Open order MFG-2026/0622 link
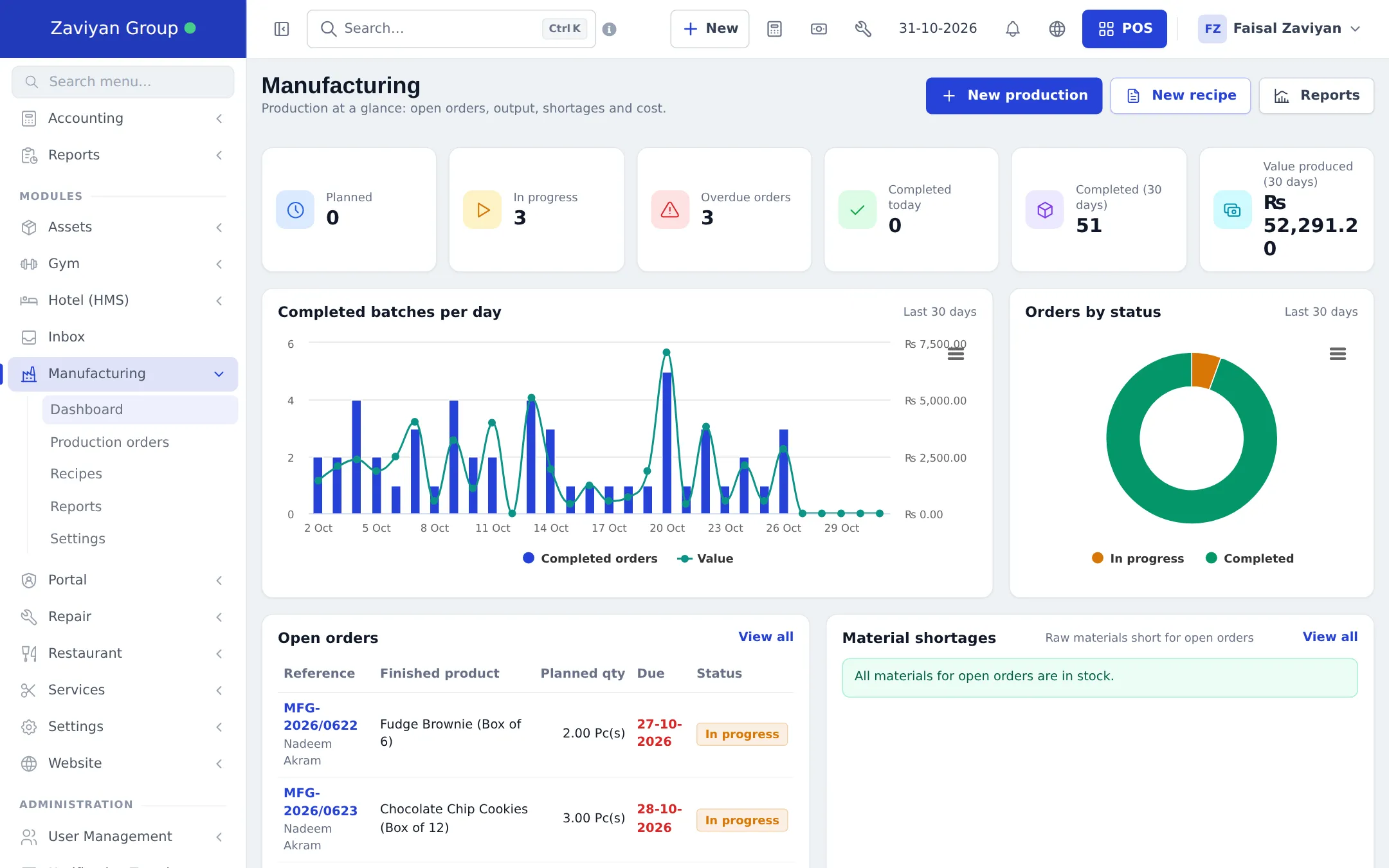Screen dimensions: 1389x868 pyautogui.click(x=320, y=716)
